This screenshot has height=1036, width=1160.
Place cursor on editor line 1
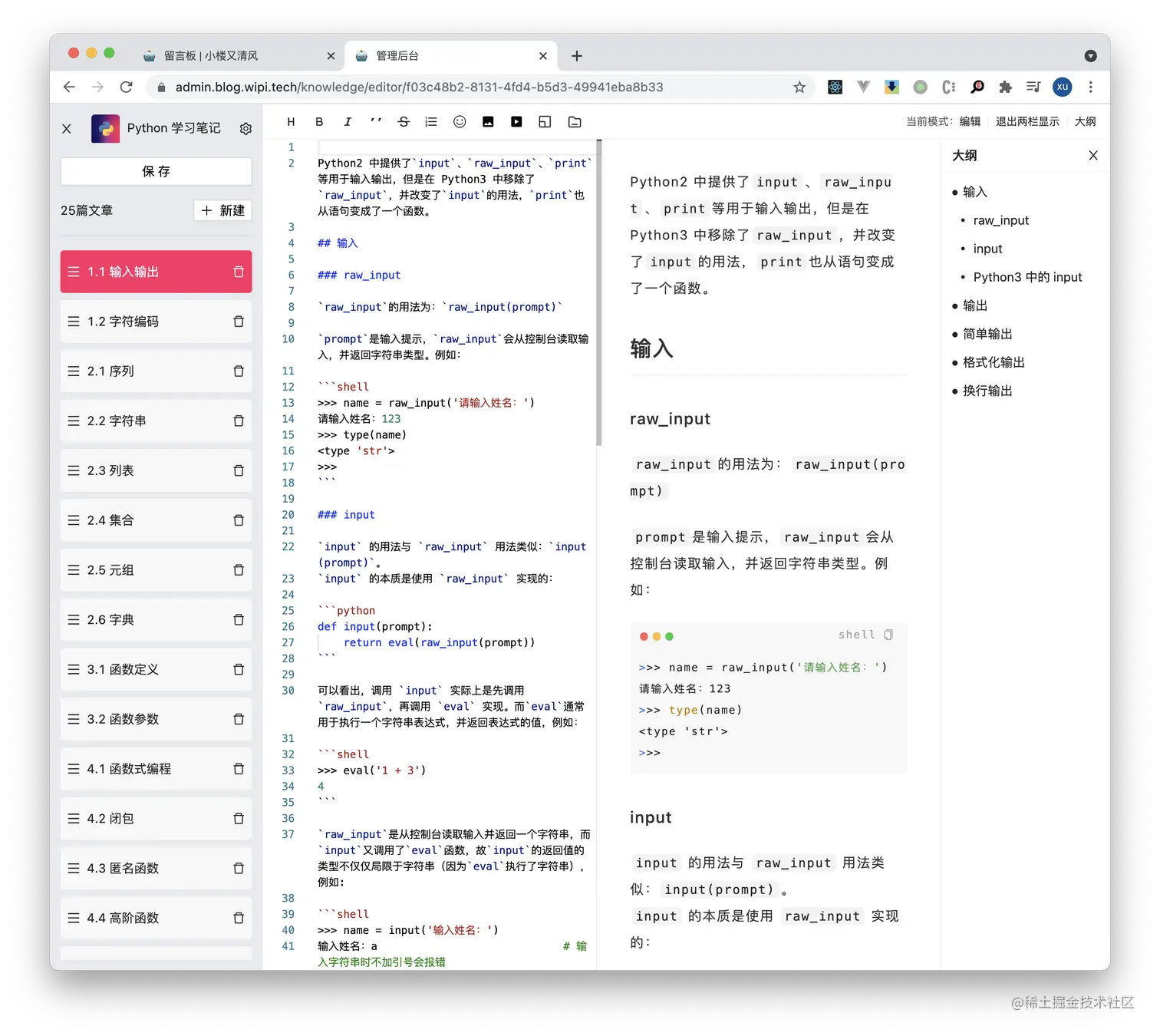(456, 147)
